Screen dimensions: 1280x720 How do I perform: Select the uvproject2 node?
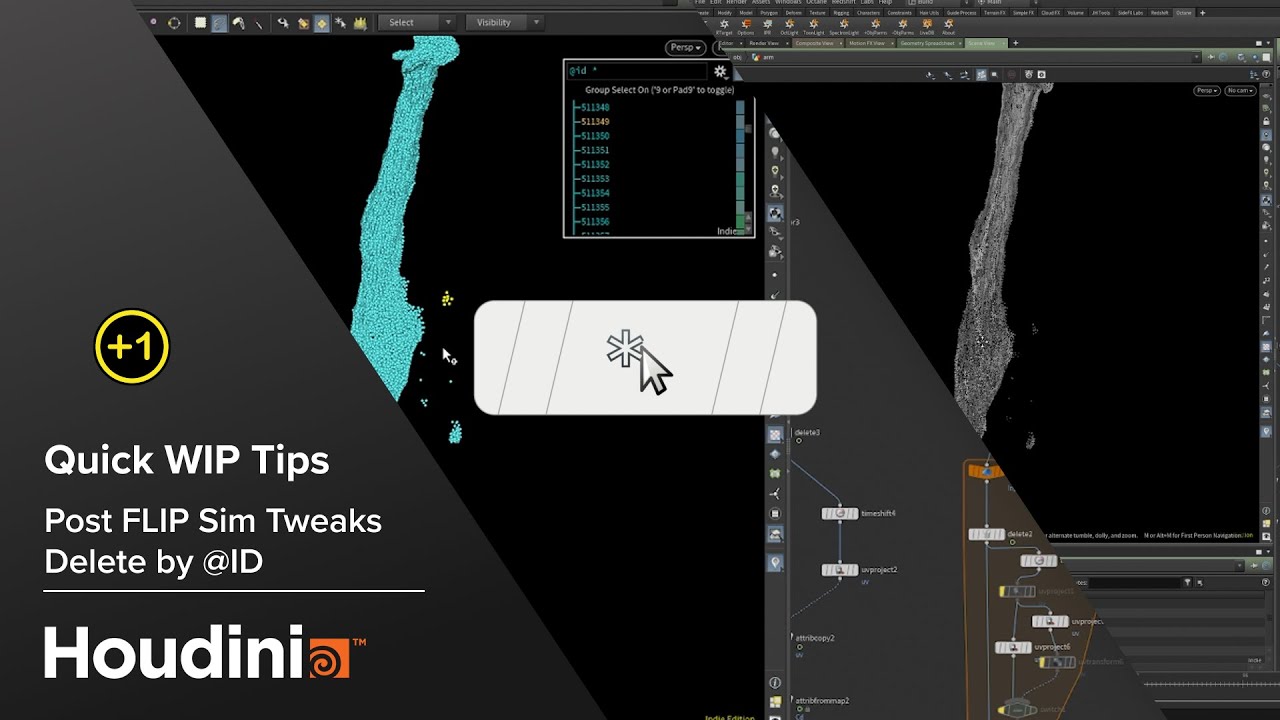click(840, 570)
